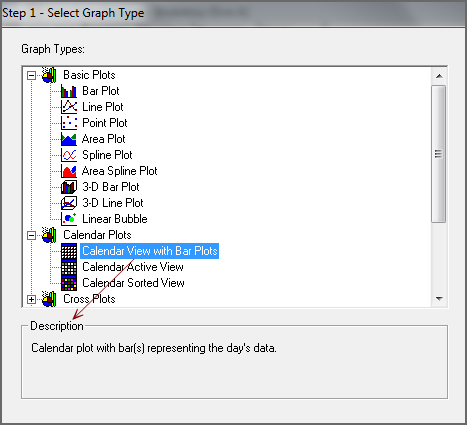Select the Bar Plot icon
This screenshot has height=425, width=467.
pos(69,91)
